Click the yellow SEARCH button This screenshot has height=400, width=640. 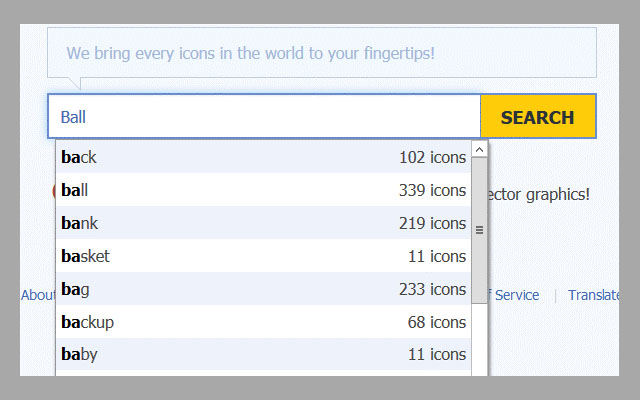click(x=538, y=117)
